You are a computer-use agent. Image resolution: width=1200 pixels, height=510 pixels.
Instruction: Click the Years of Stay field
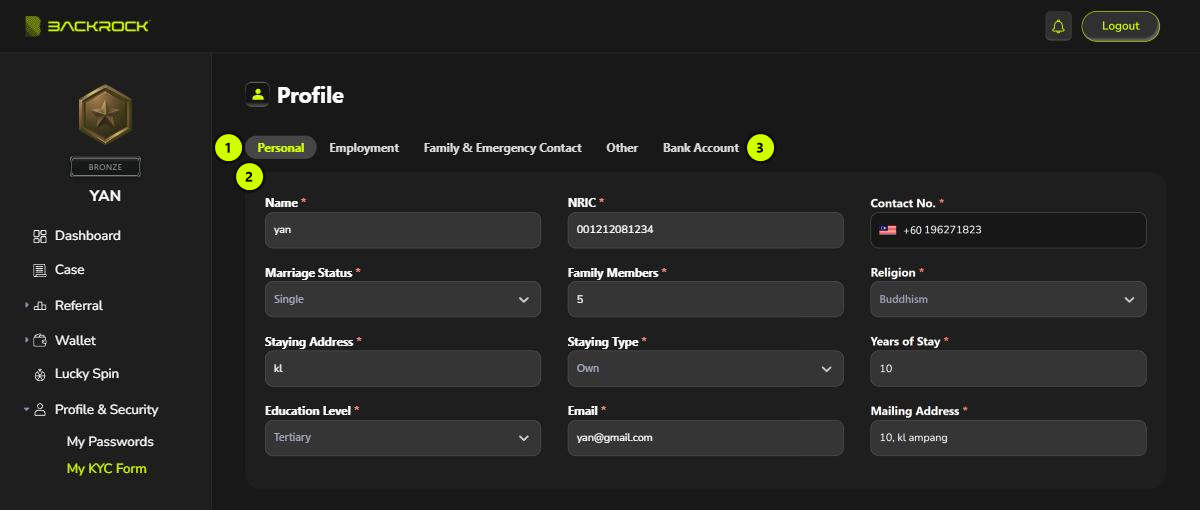[x=1008, y=368]
